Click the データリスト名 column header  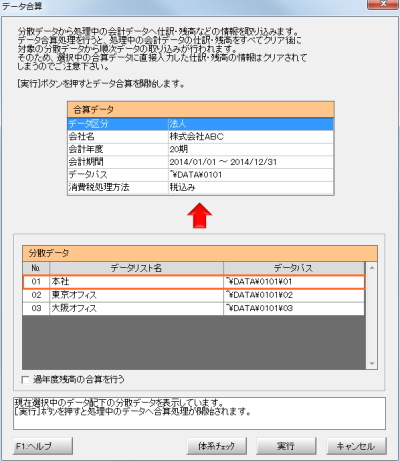pyautogui.click(x=136, y=268)
